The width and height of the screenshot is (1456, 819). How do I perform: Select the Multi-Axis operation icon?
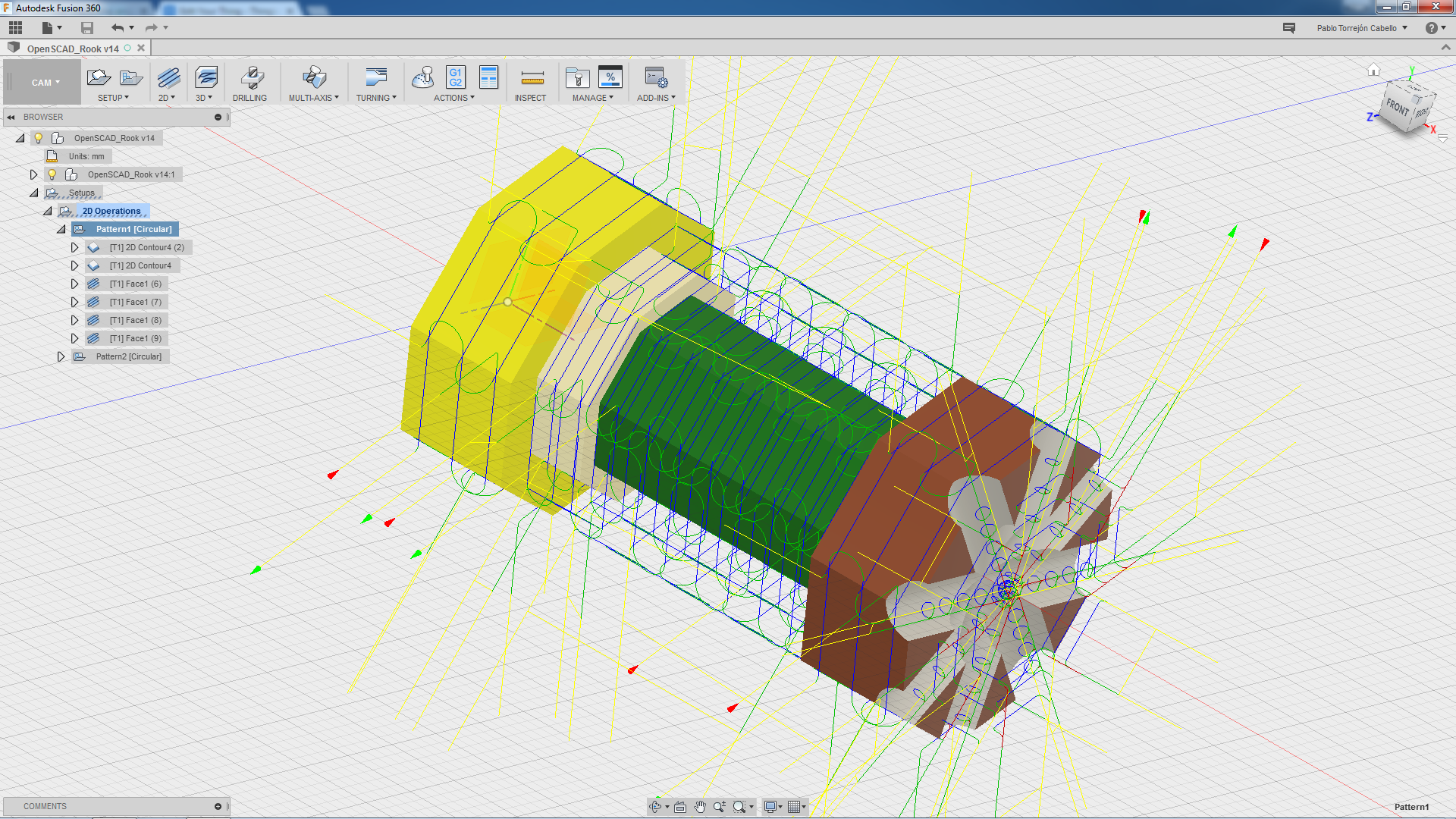(x=314, y=77)
